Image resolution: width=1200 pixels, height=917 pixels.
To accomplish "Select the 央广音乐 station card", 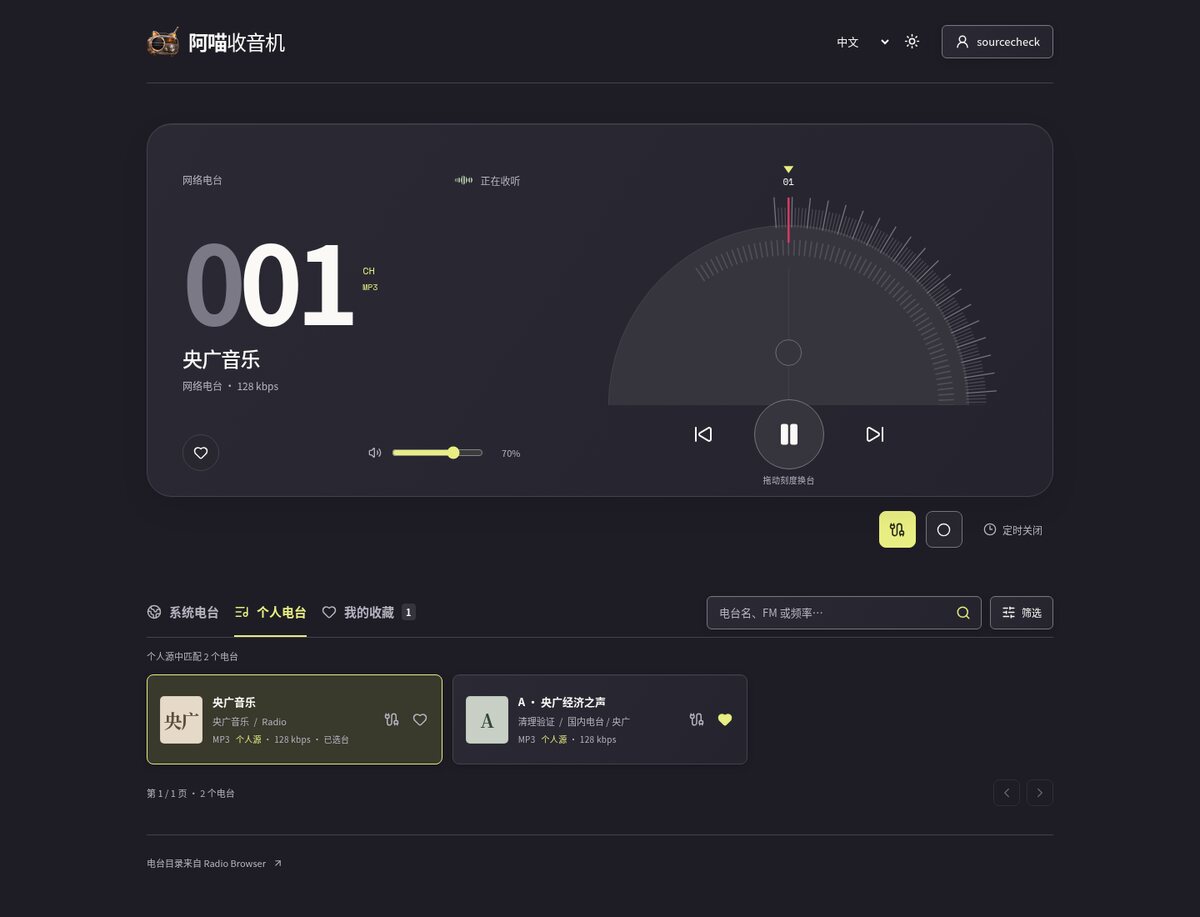I will pos(294,719).
